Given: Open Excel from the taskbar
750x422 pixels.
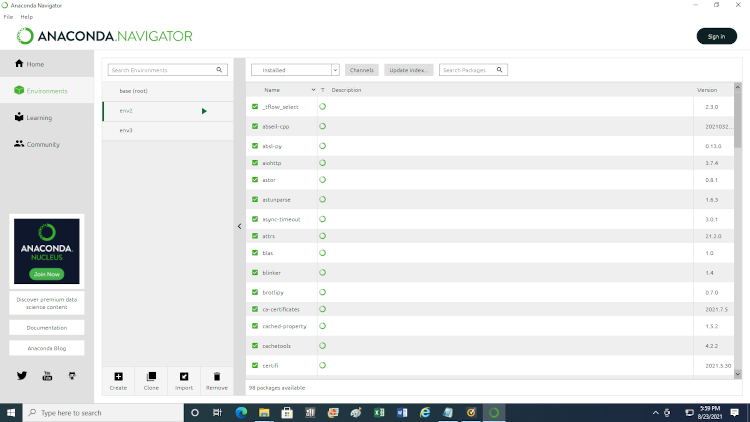Looking at the screenshot, I should [x=379, y=412].
